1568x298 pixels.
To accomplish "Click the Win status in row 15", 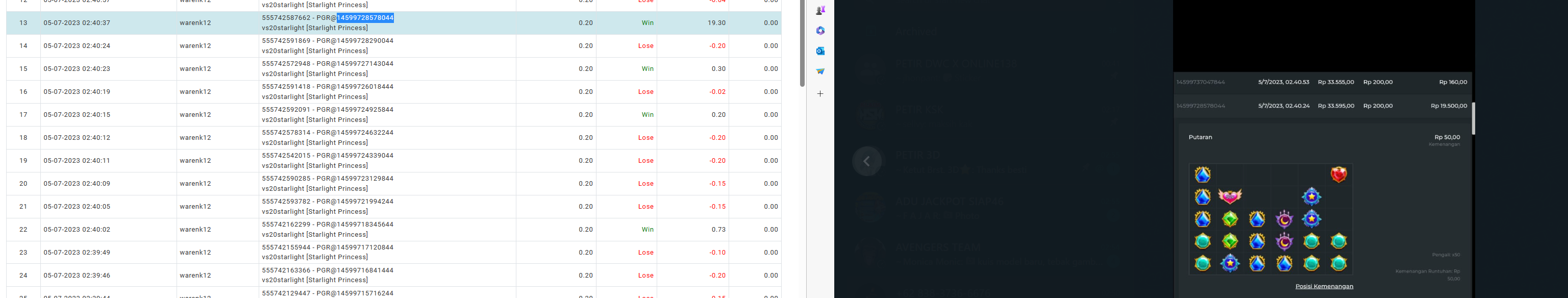I will coord(647,69).
